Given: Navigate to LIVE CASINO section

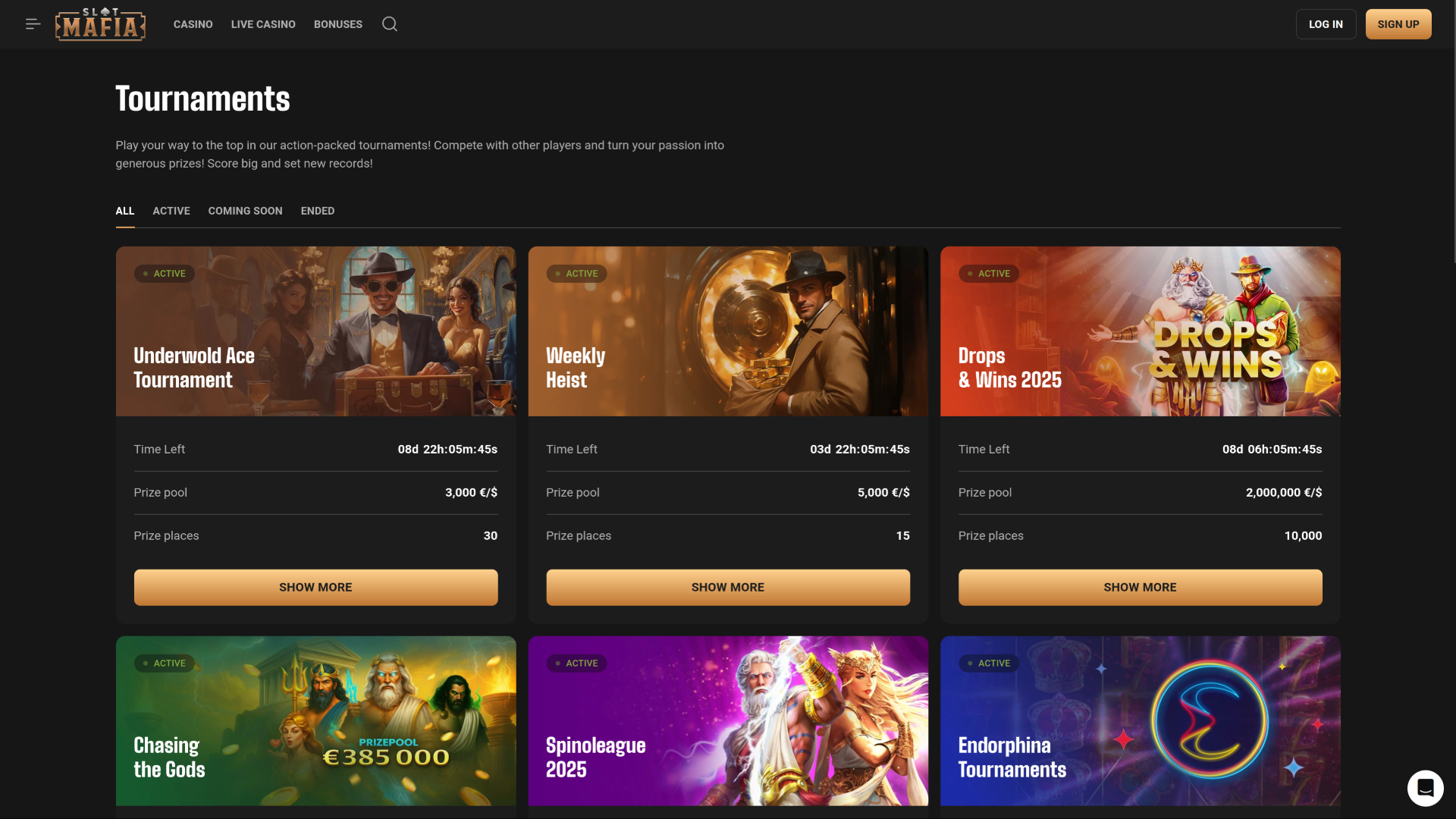Looking at the screenshot, I should point(263,24).
